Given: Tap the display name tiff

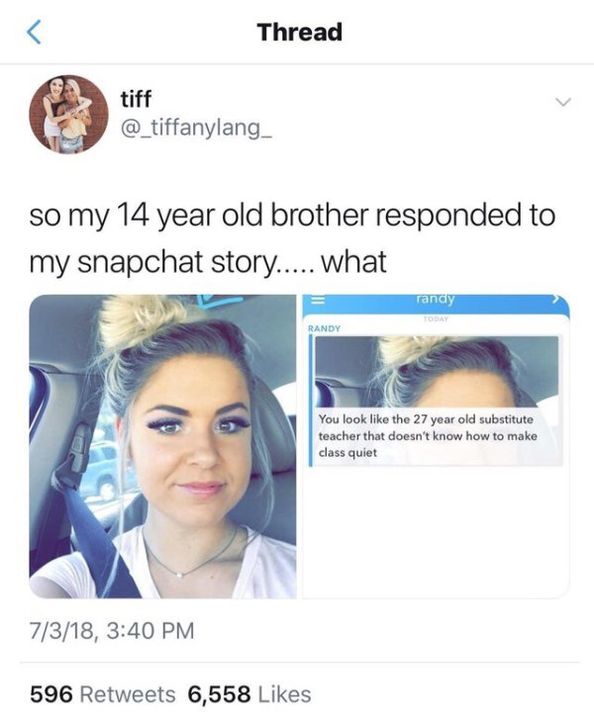Looking at the screenshot, I should point(136,98).
